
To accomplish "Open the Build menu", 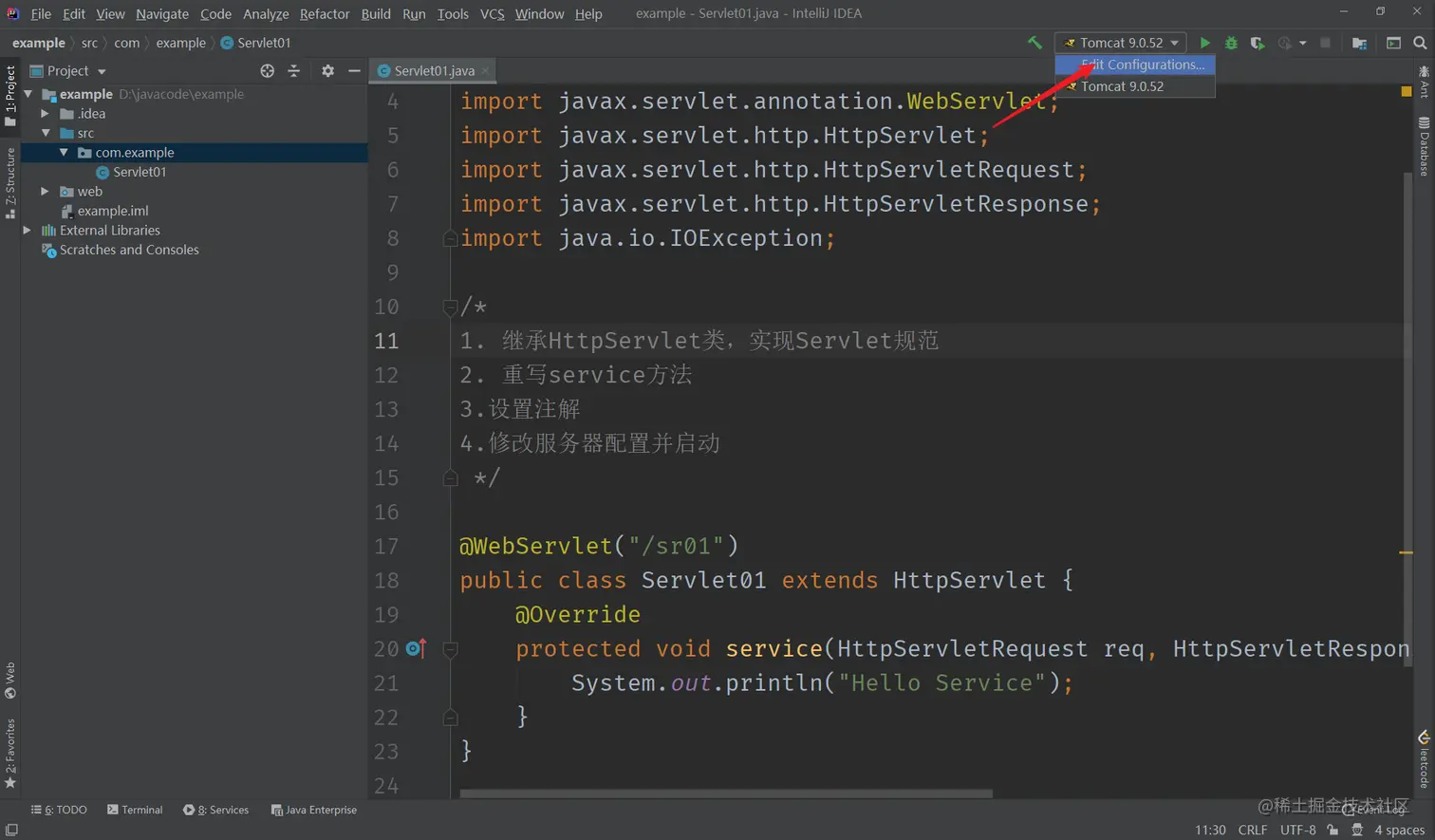I will click(x=376, y=13).
